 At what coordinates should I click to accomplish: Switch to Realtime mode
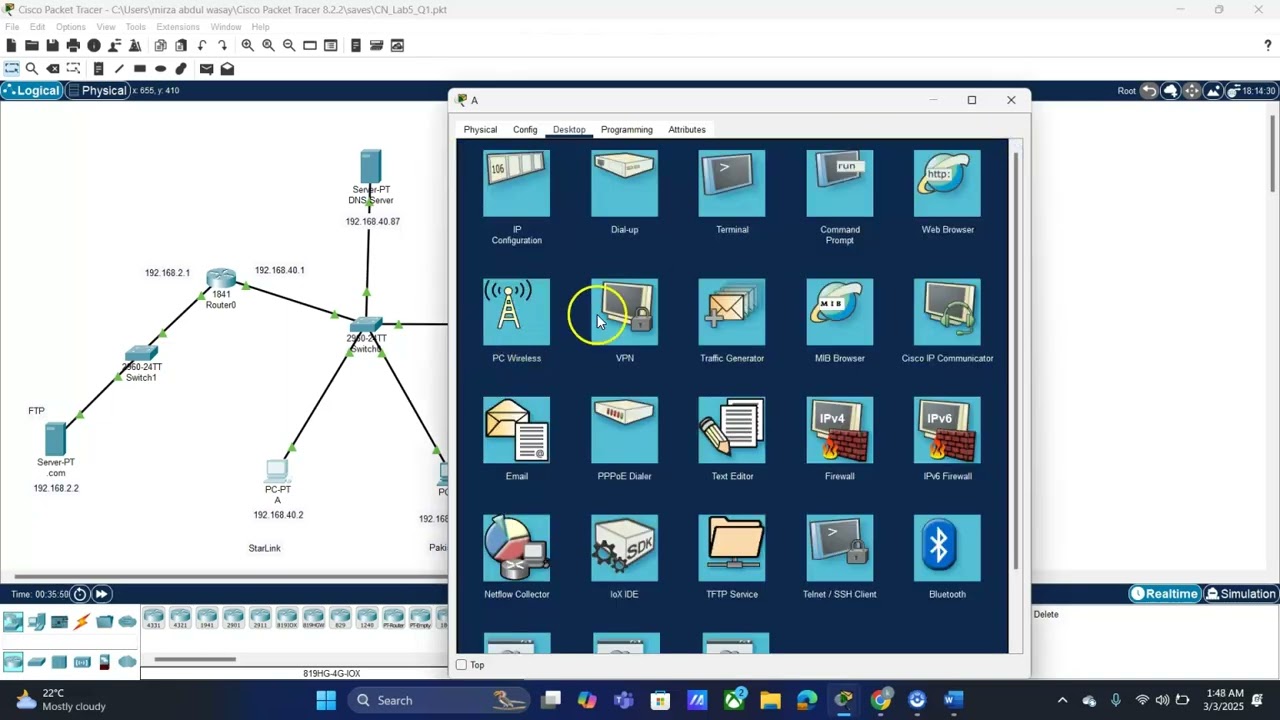(1164, 594)
